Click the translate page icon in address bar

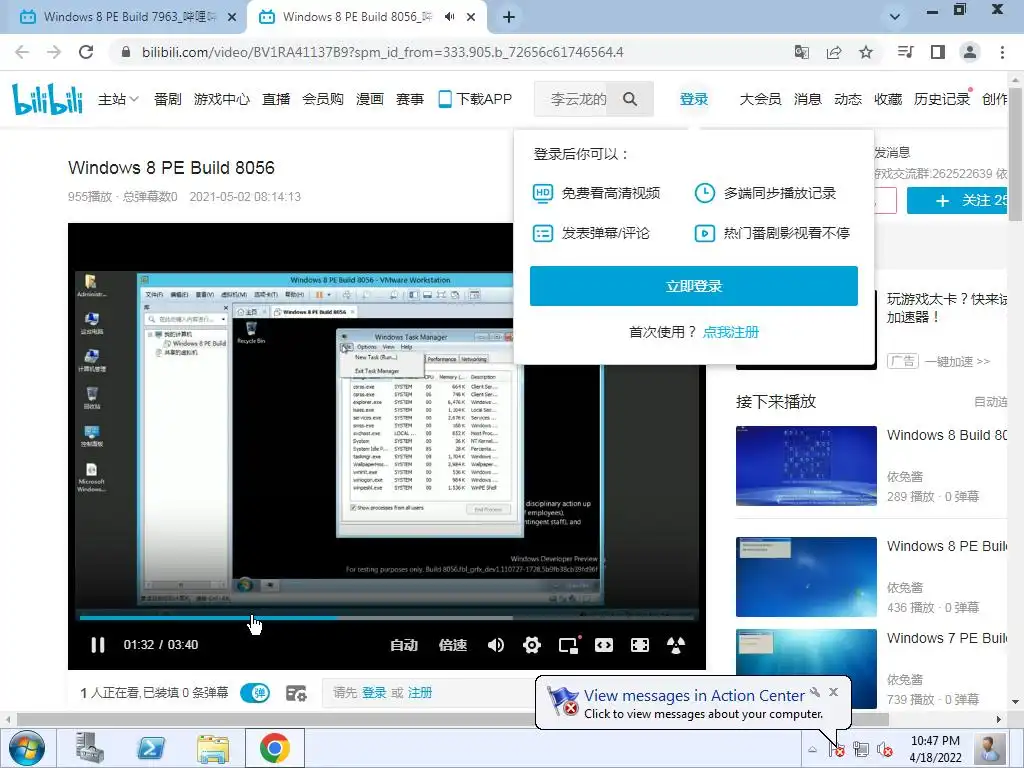click(801, 52)
